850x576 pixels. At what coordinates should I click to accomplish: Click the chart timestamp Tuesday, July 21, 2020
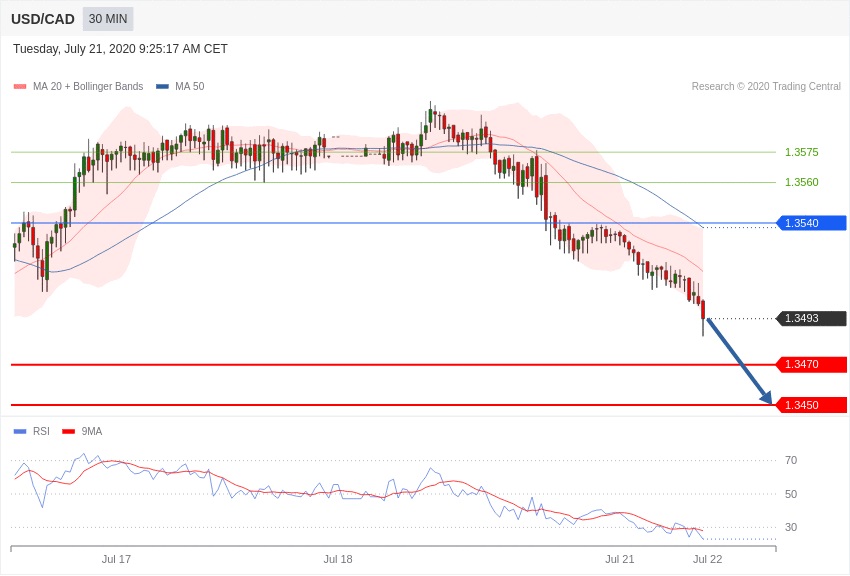pos(120,49)
